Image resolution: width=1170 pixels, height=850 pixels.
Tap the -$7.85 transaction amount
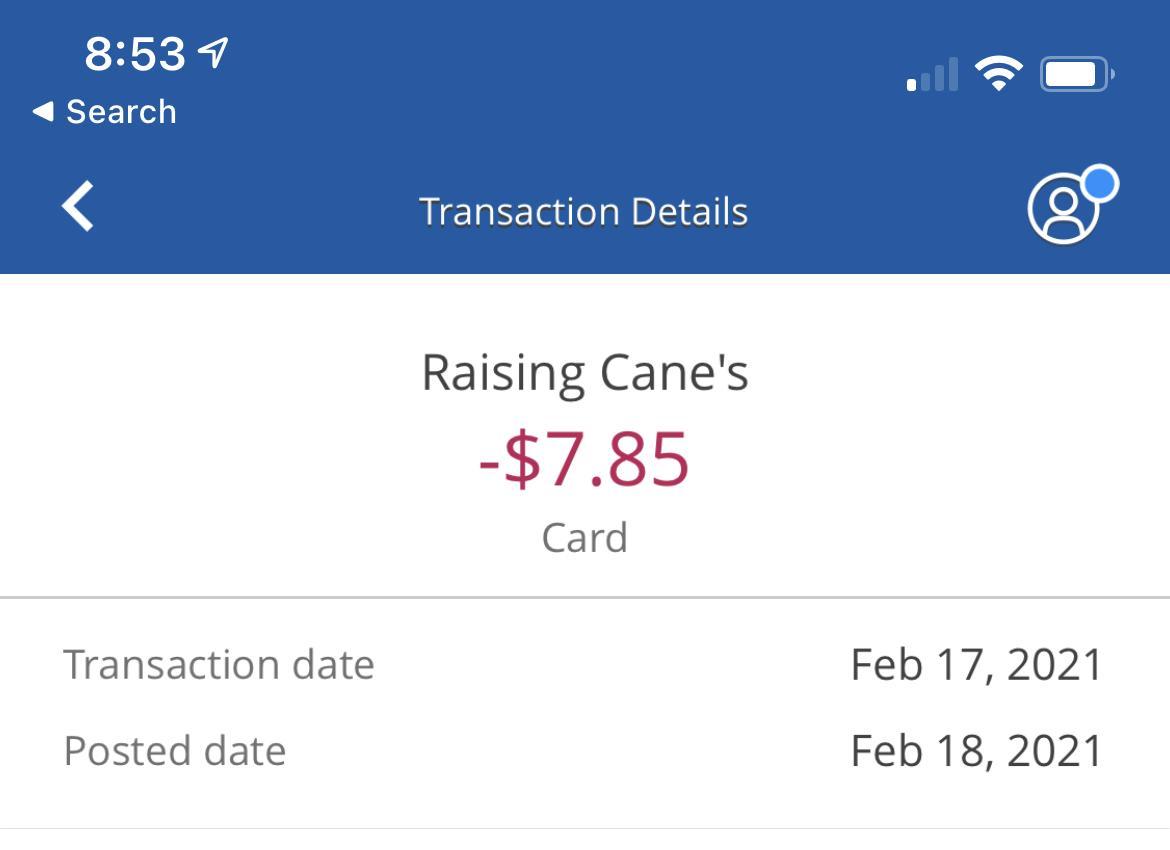tap(585, 459)
